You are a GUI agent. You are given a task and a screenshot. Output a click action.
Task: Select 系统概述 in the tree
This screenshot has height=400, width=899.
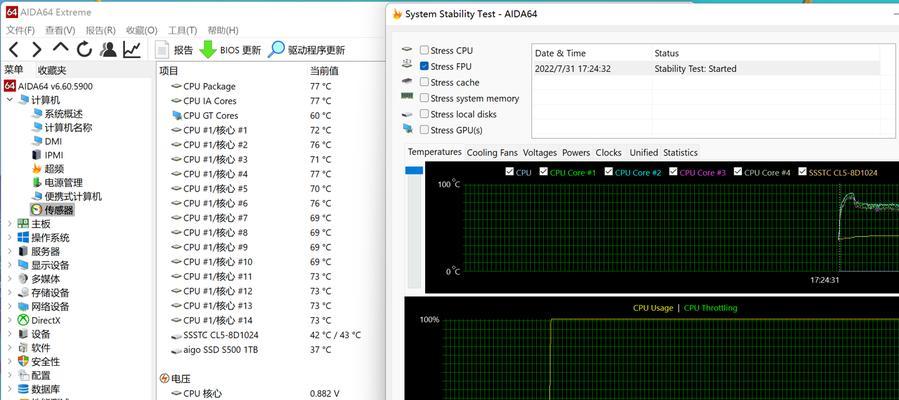click(63, 113)
